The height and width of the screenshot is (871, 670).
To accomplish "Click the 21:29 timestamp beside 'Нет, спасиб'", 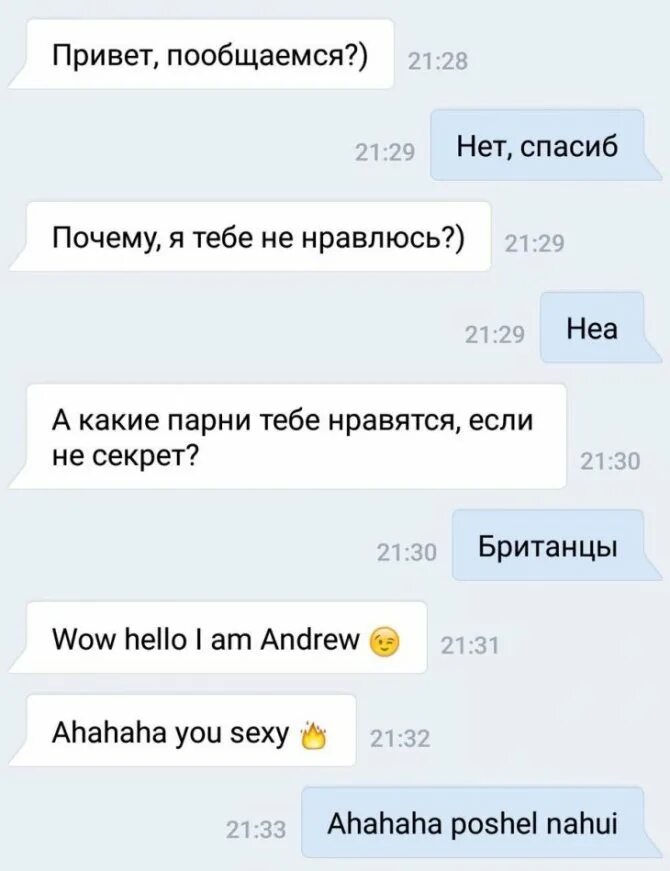I will [x=385, y=153].
